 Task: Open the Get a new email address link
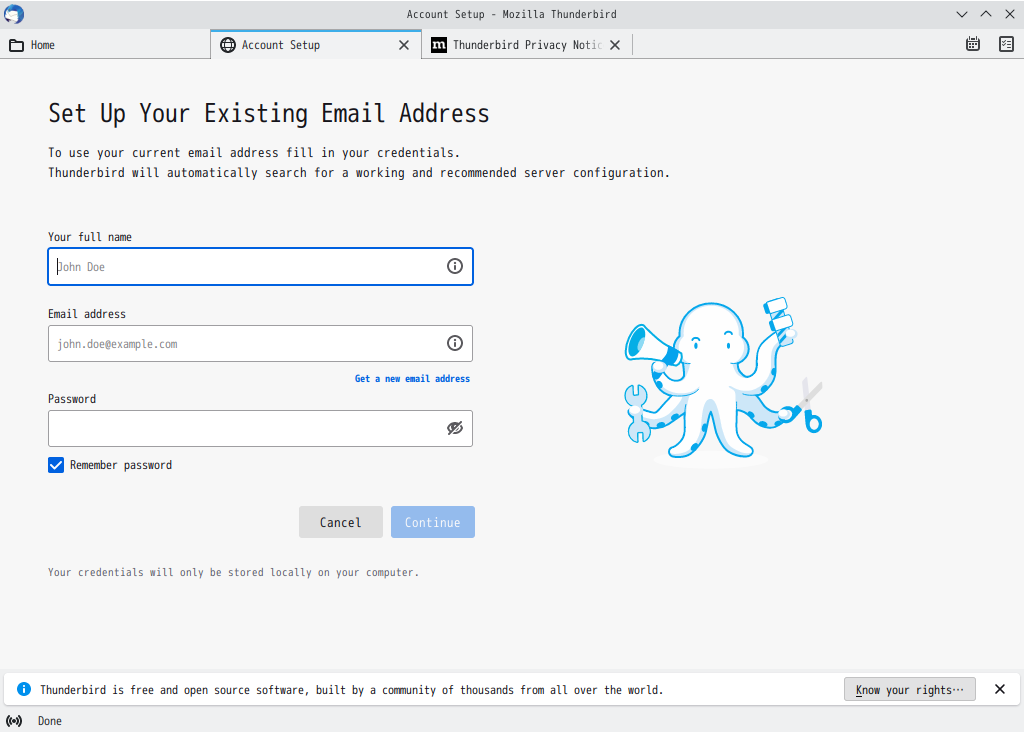click(x=412, y=379)
